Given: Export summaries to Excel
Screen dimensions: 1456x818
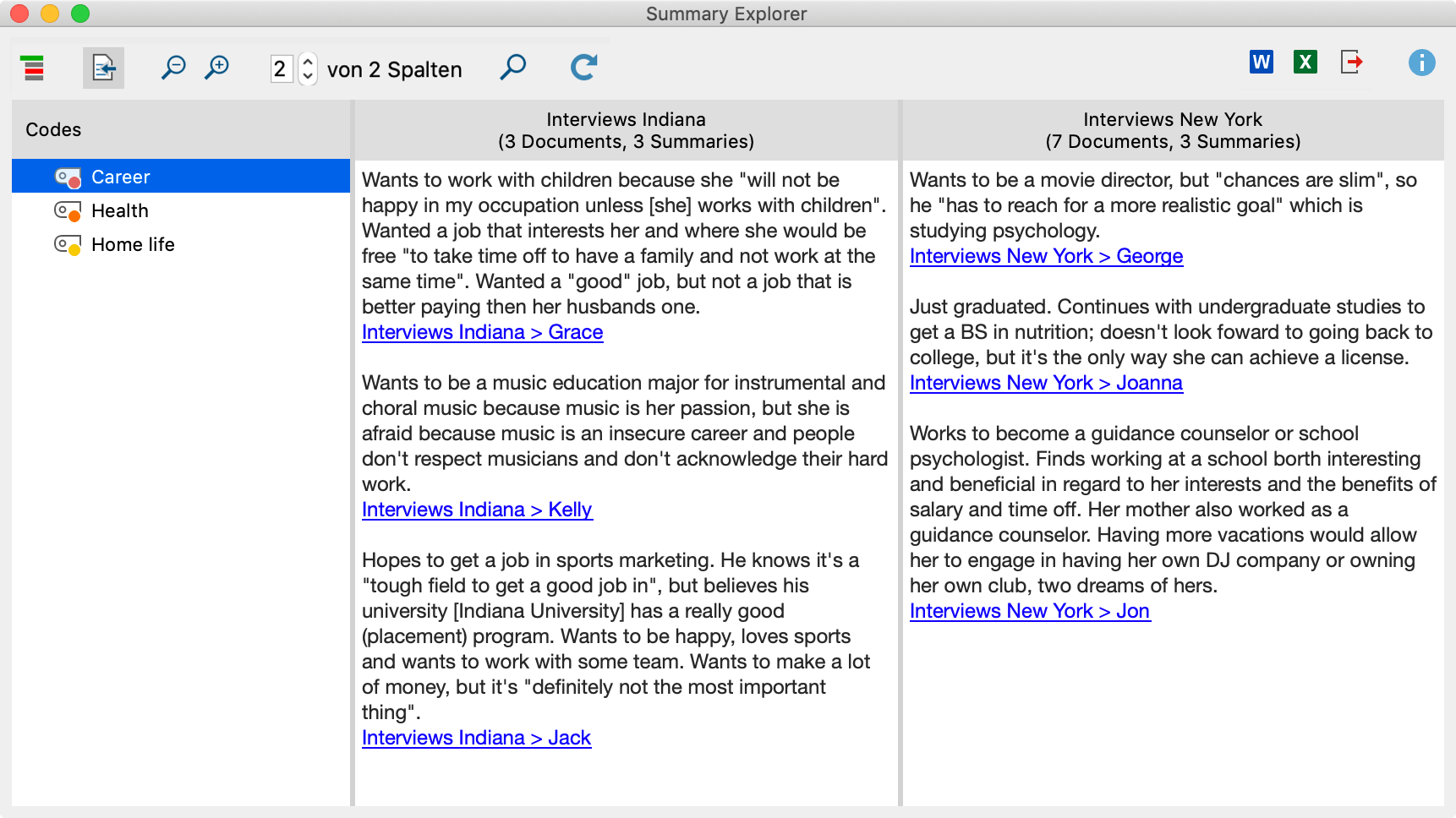Looking at the screenshot, I should [x=1305, y=62].
